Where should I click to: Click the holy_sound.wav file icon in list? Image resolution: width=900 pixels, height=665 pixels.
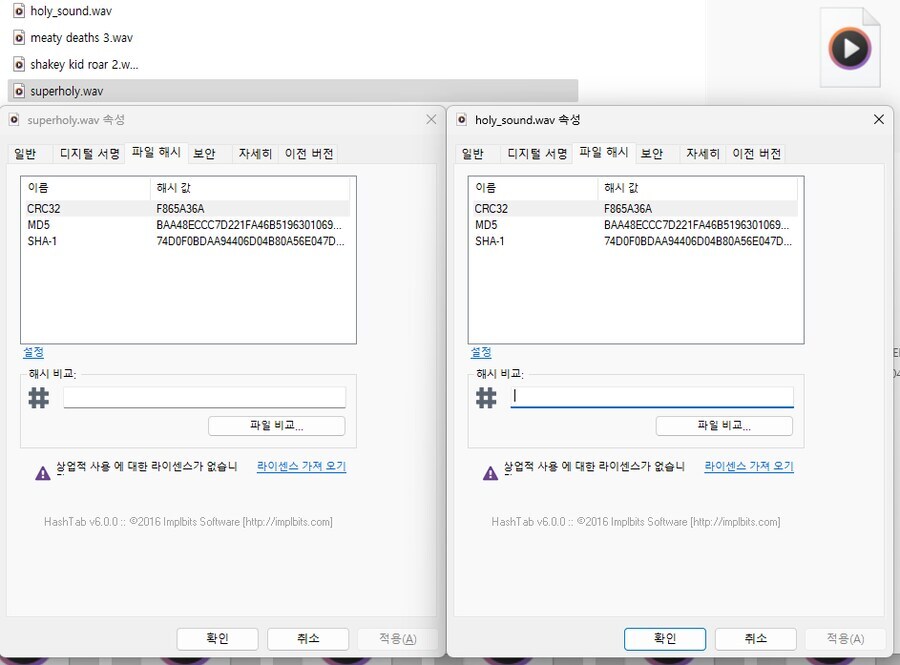(19, 11)
